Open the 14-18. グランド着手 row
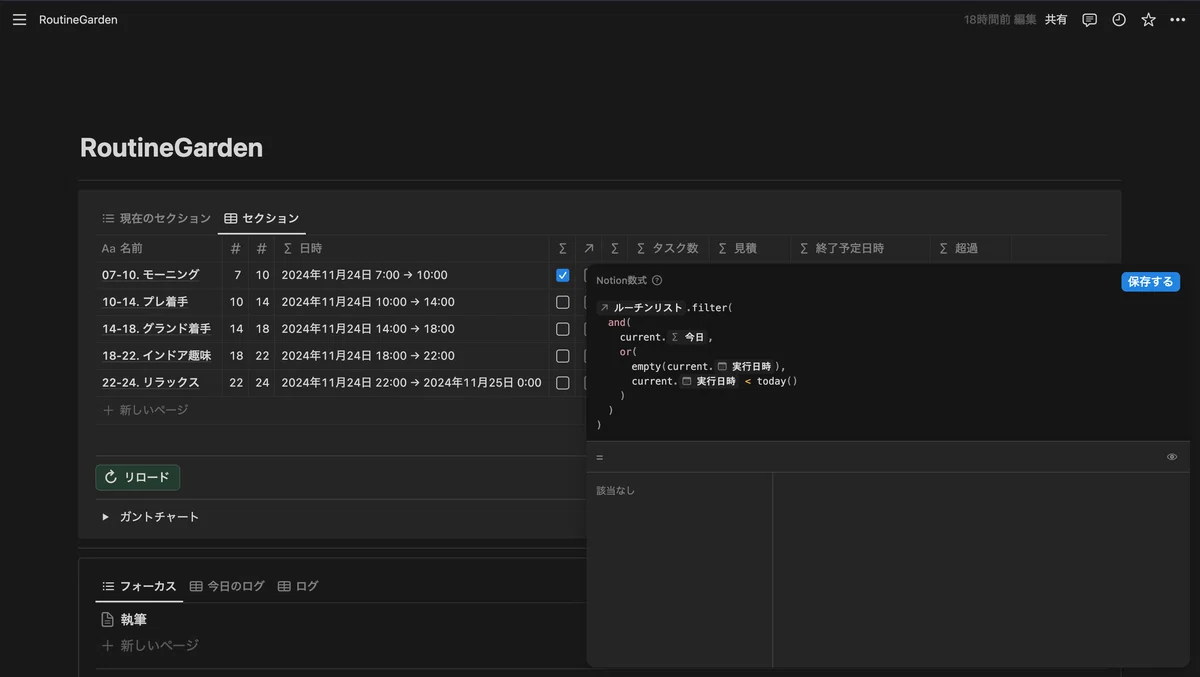Screen dimensions: 1200x677 click(x=156, y=329)
